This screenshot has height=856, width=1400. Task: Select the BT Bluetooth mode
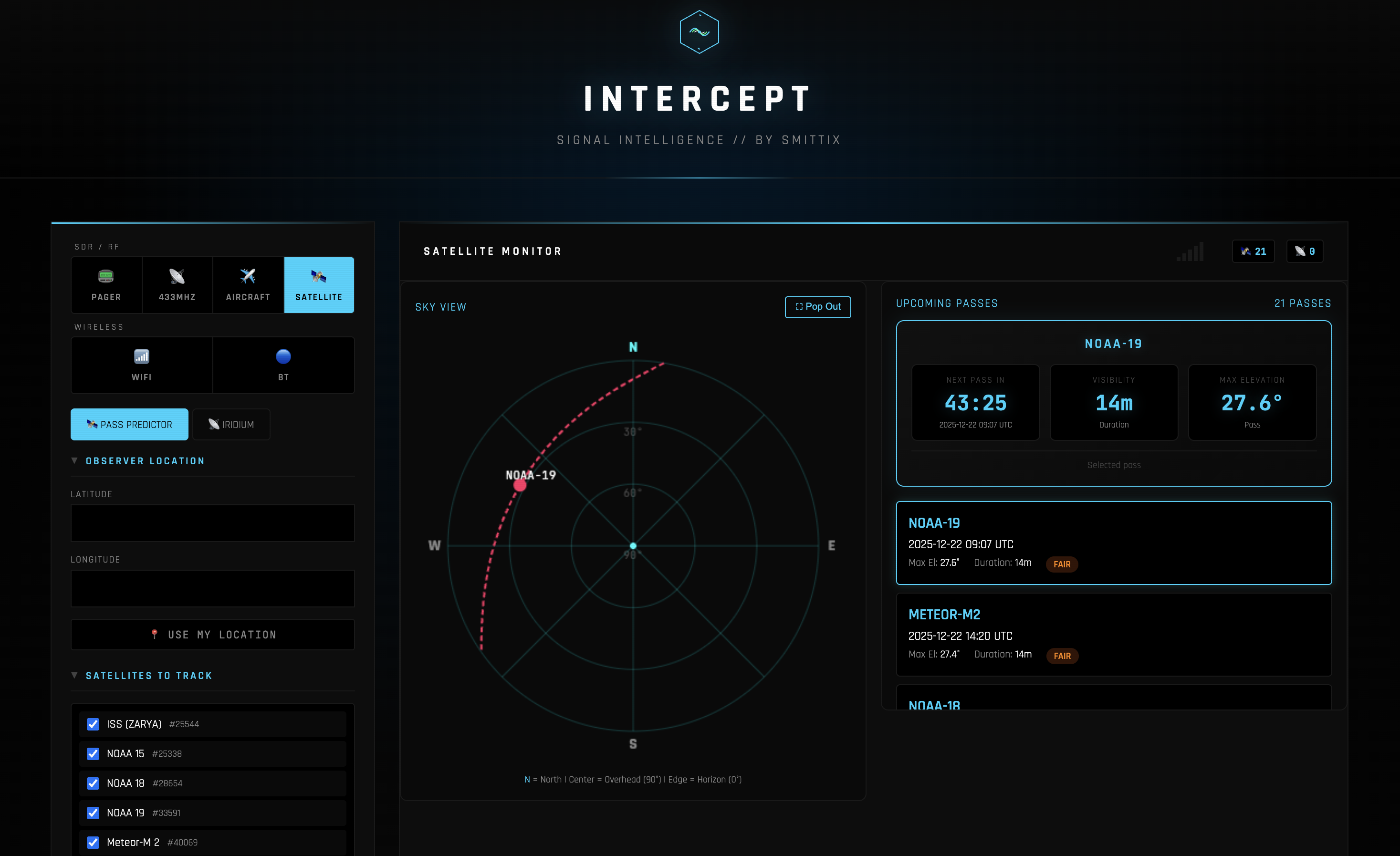pyautogui.click(x=283, y=365)
